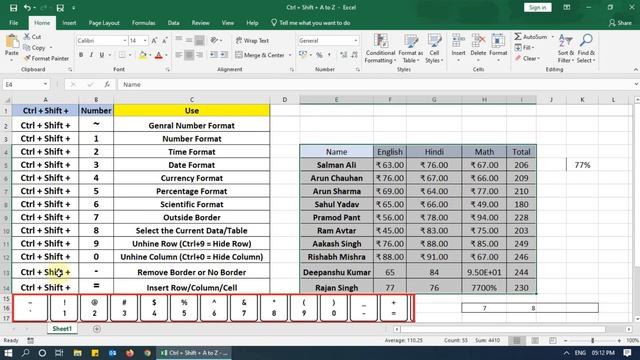Toggle Wrap Text
Screen dimensions: 640x360
252,40
